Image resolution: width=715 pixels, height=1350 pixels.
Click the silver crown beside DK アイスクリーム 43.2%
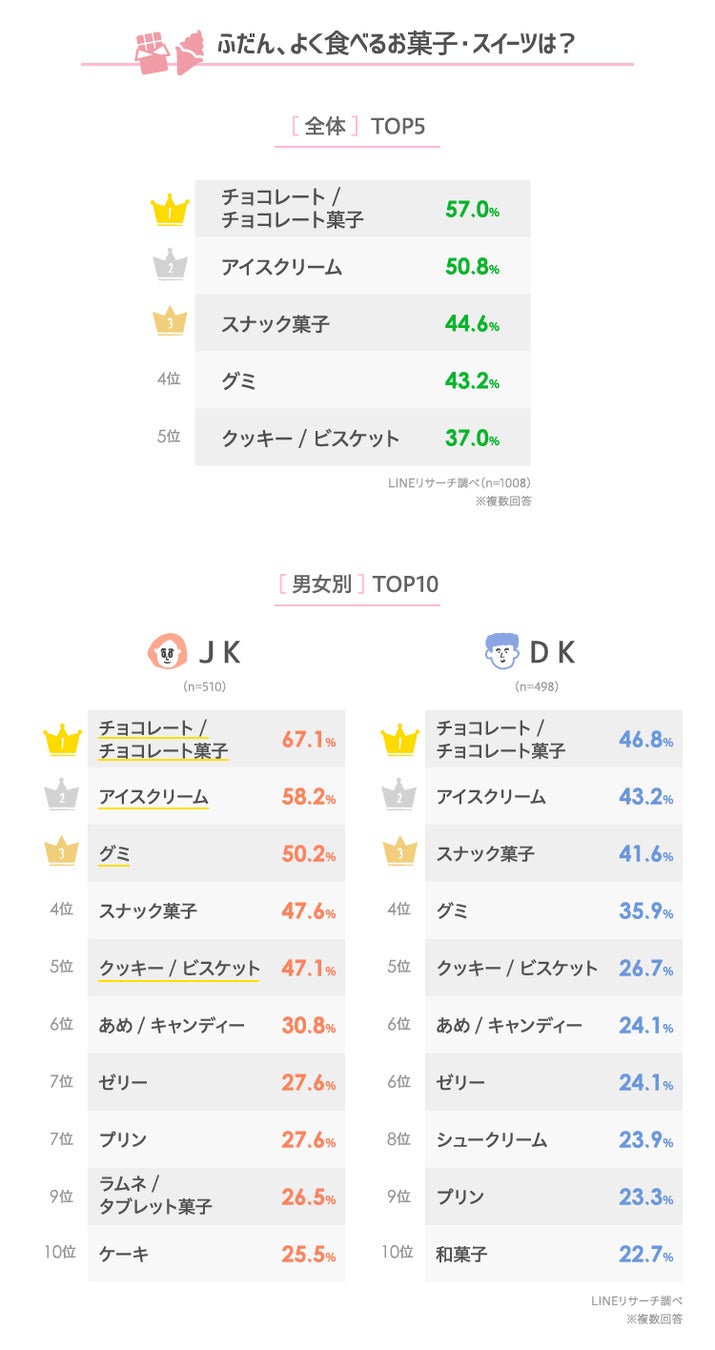point(400,797)
